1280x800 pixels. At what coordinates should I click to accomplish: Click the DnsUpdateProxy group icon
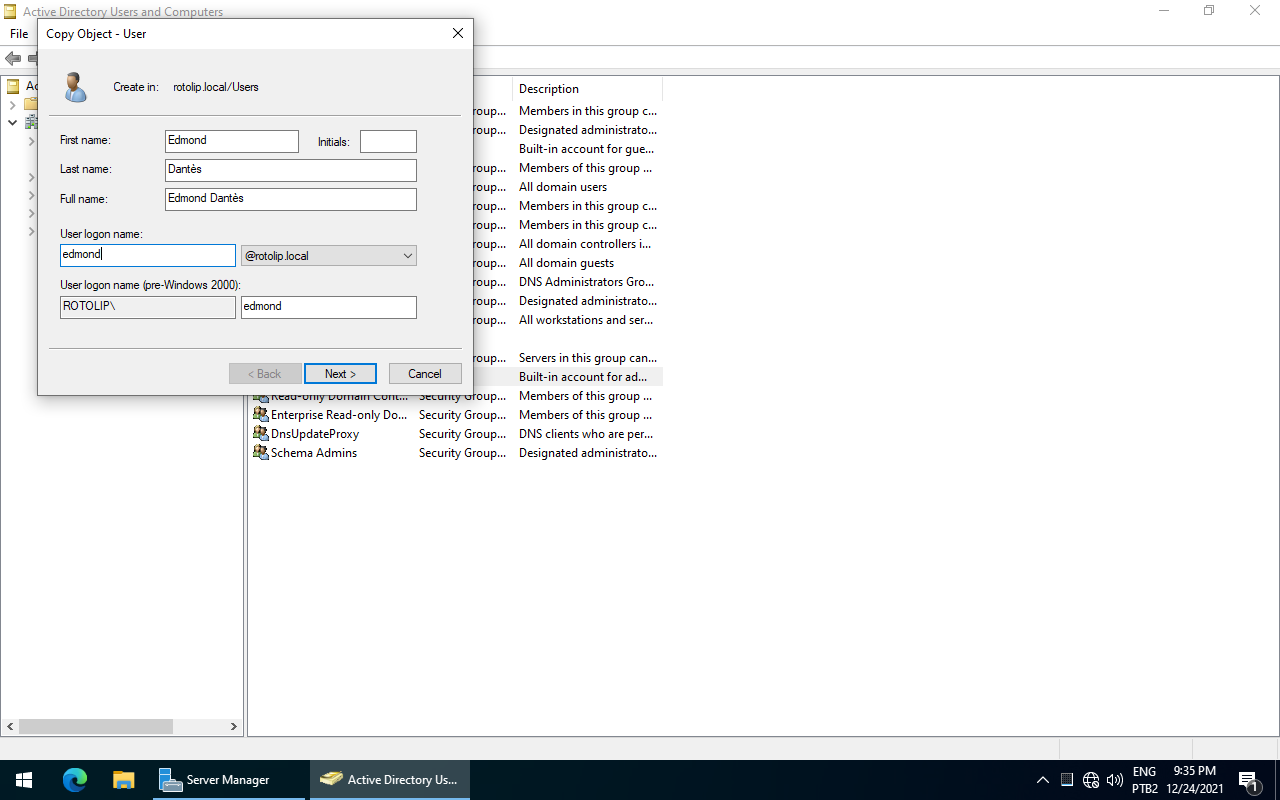[x=260, y=434]
